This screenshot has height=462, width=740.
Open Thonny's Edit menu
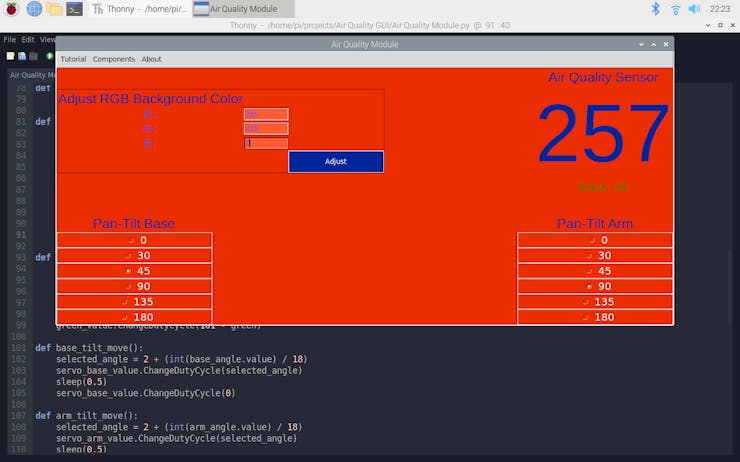click(x=28, y=40)
